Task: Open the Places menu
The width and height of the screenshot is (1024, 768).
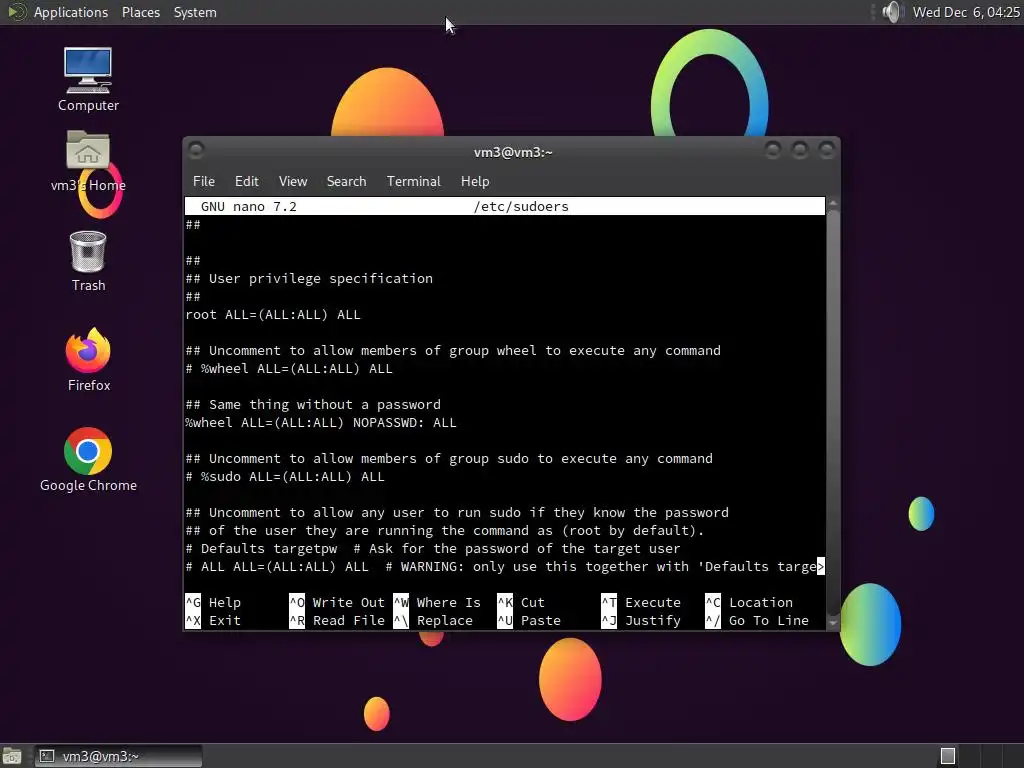Action: 140,12
